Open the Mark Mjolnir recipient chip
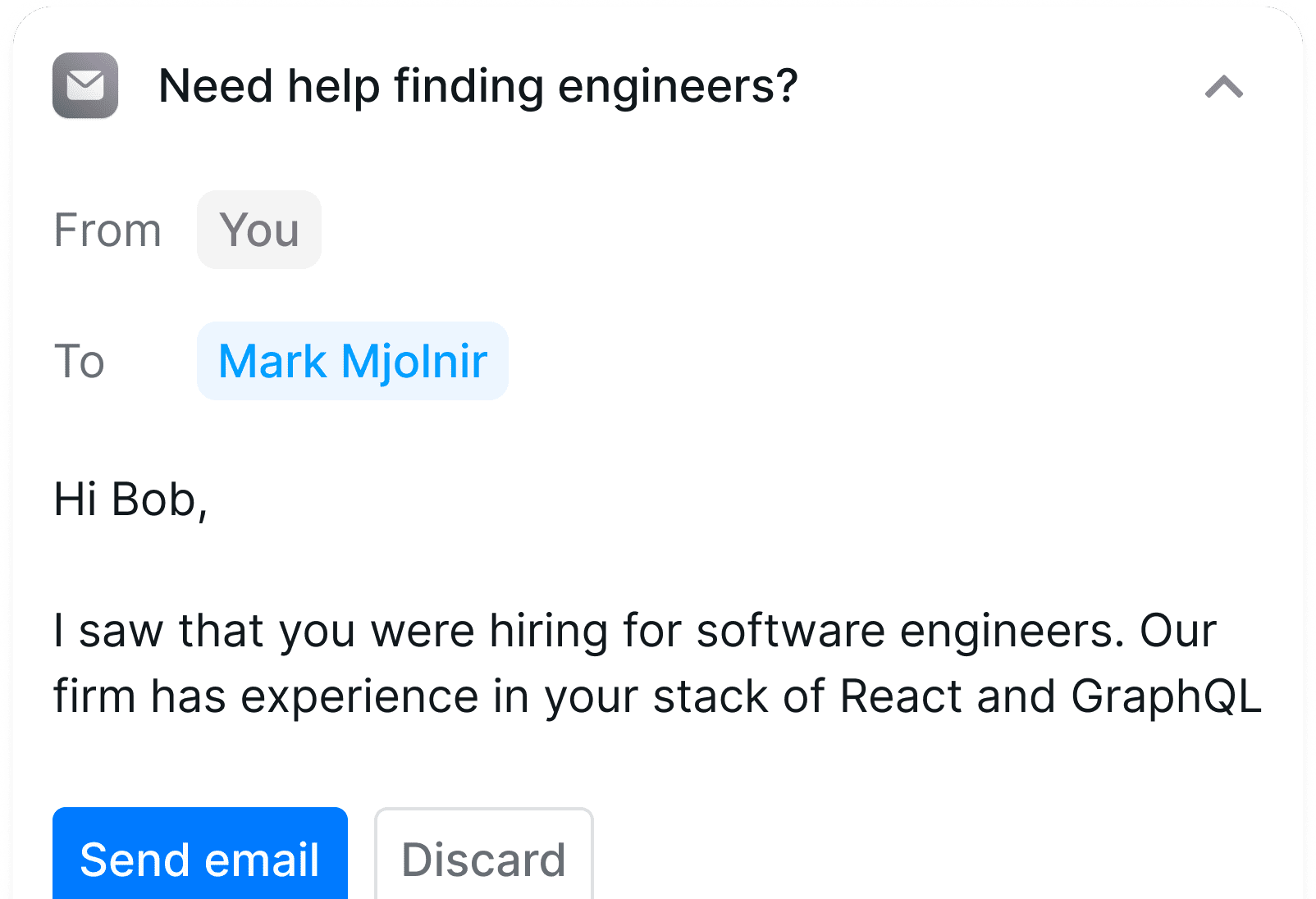Screen dimensions: 1316x899 click(353, 361)
